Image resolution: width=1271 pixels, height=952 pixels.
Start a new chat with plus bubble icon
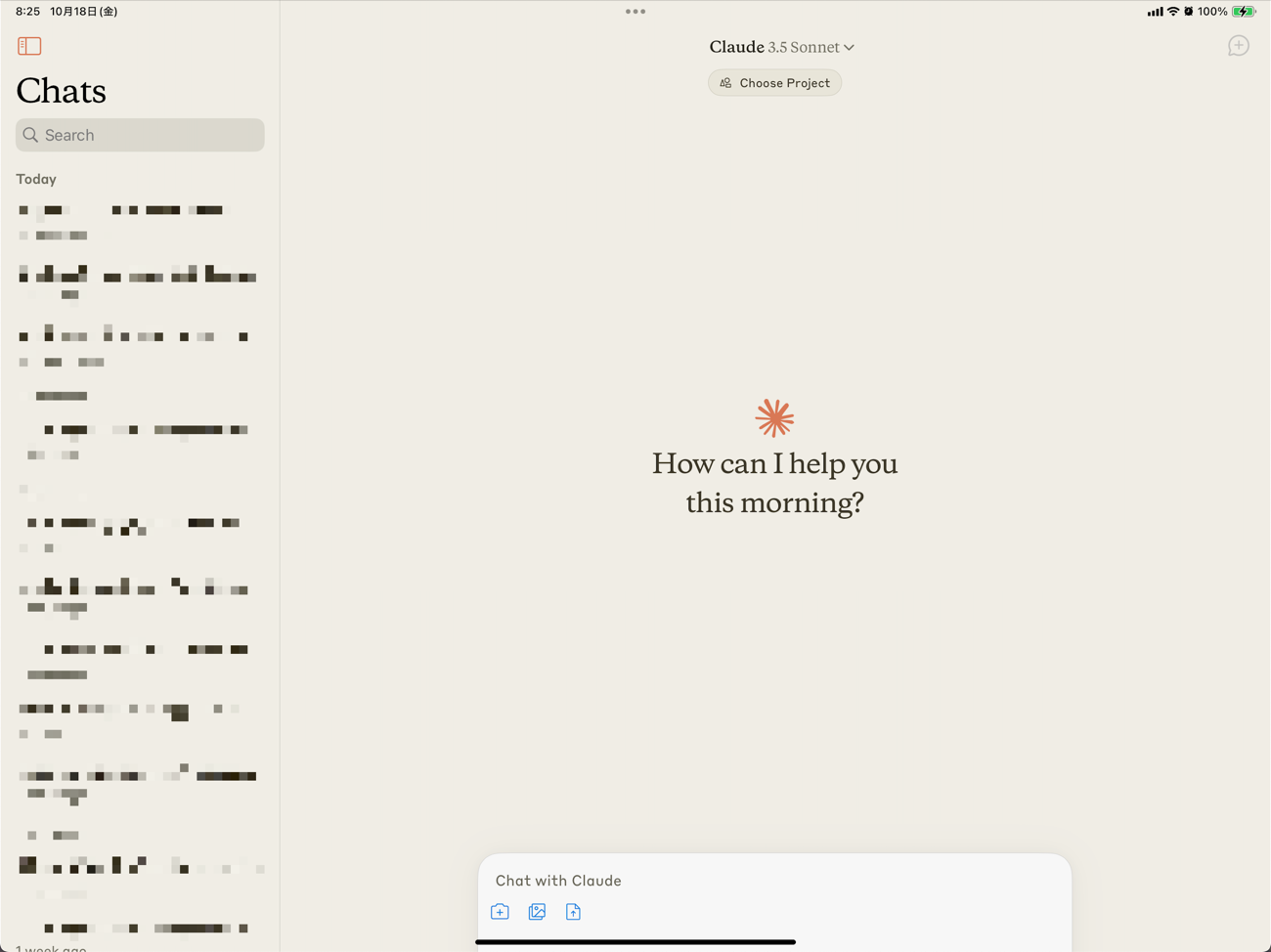coord(1238,46)
